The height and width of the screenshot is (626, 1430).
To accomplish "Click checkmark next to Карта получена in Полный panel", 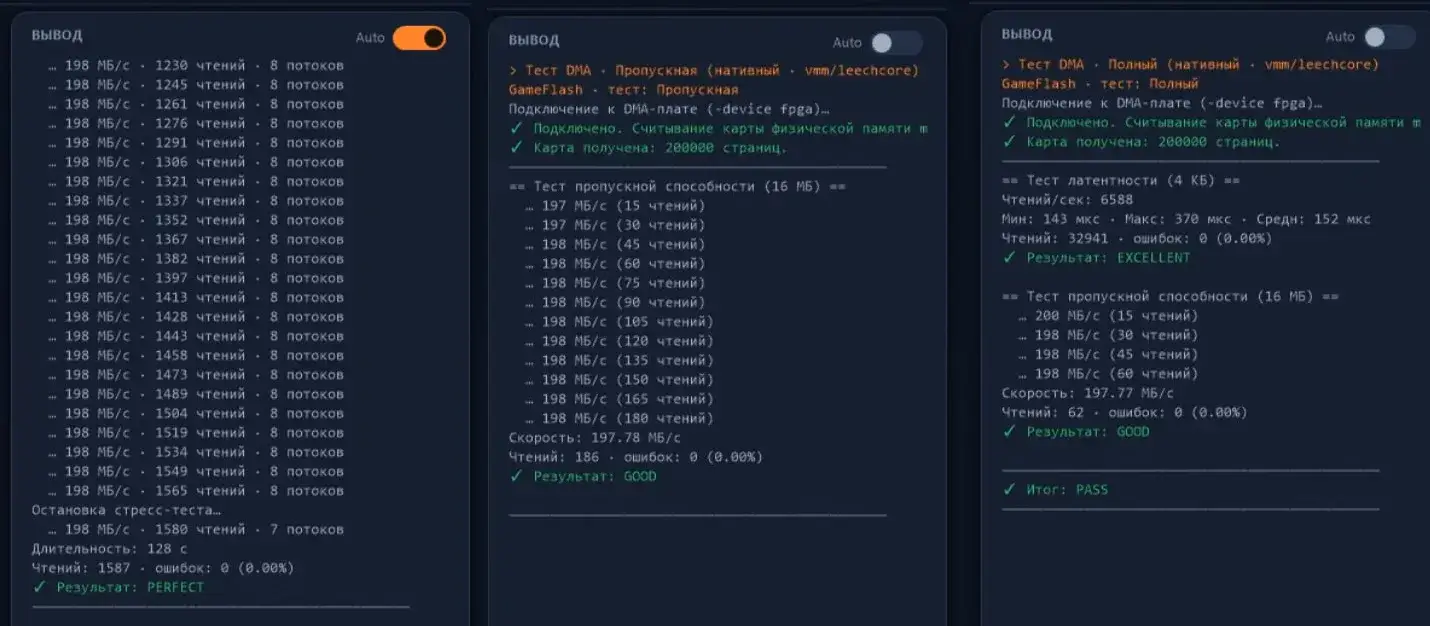I will (x=1009, y=142).
